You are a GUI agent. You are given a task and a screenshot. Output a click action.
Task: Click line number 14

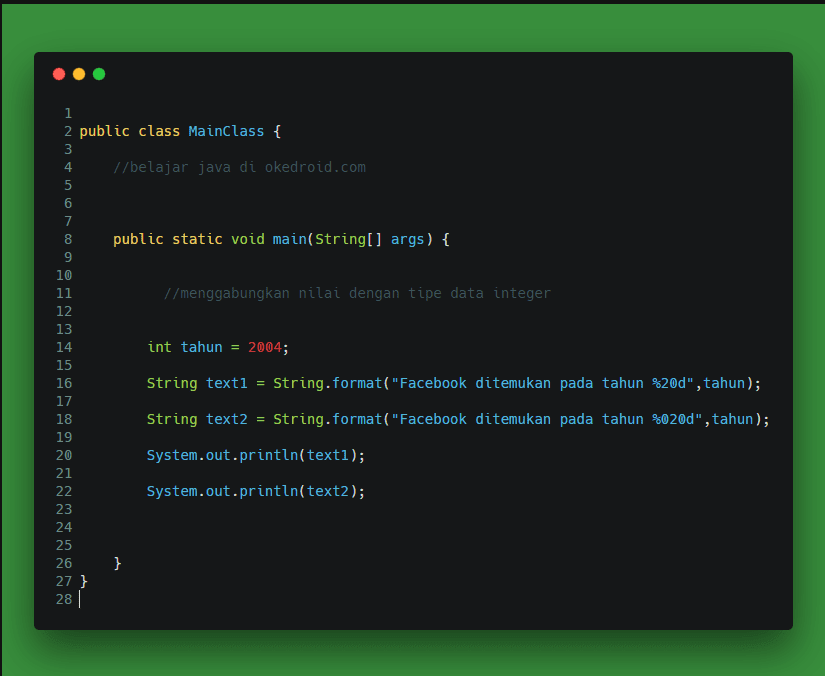click(64, 347)
